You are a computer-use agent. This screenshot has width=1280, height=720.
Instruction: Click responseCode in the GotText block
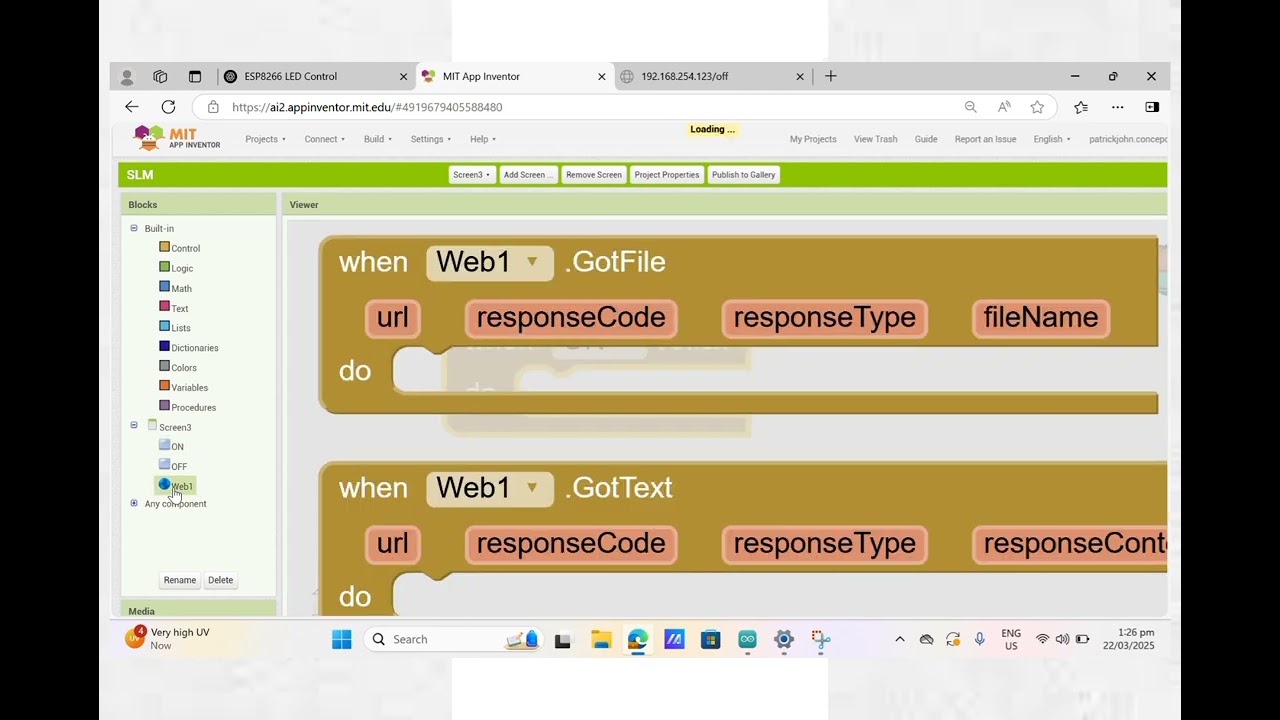pos(571,545)
